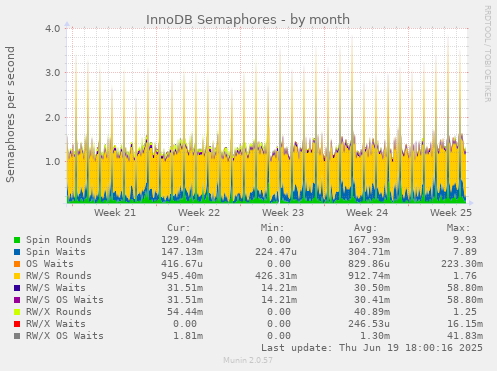Screen dimensions: 497x371
Task: Click the '1.0' y-axis tick label
Action: click(x=53, y=162)
